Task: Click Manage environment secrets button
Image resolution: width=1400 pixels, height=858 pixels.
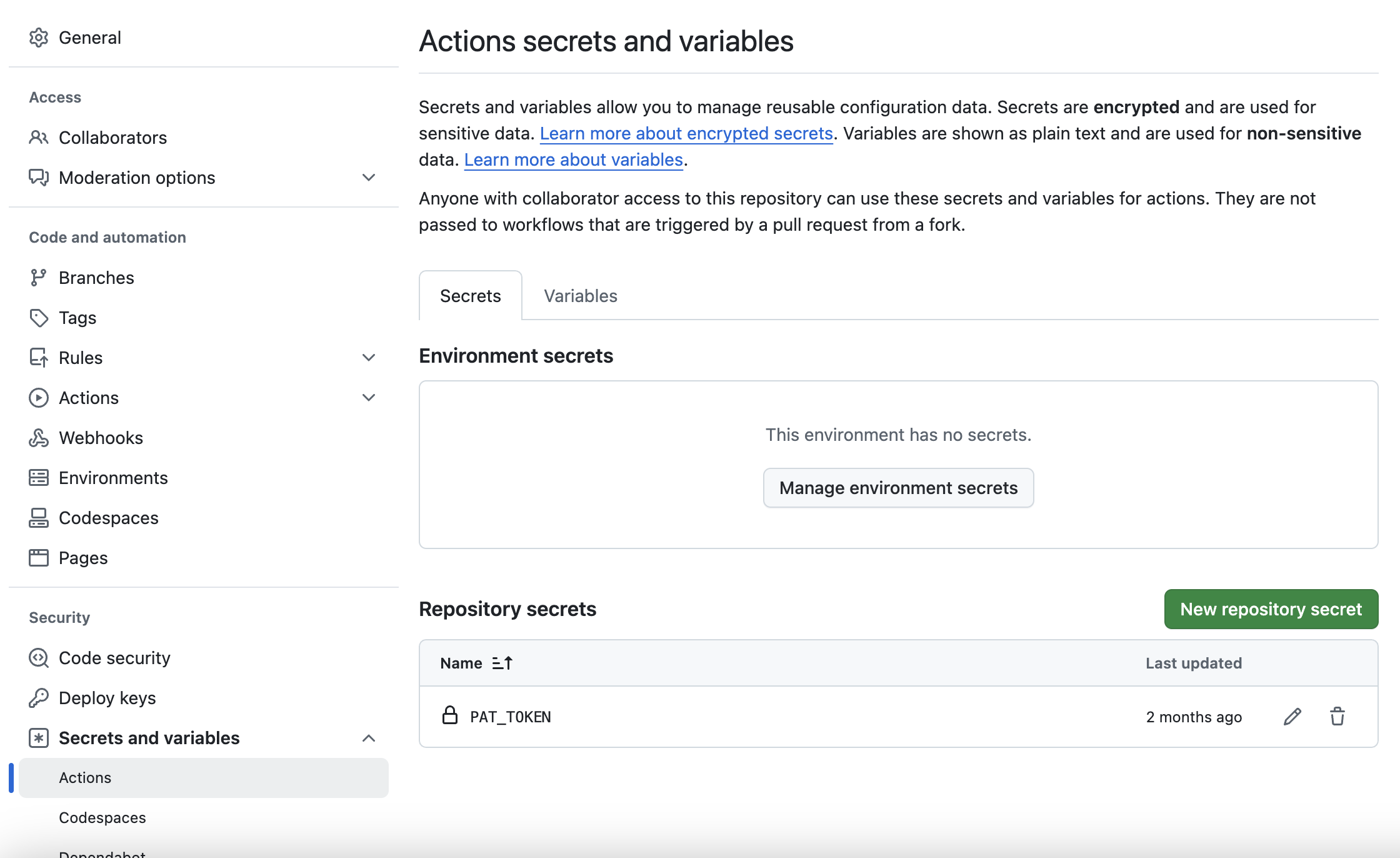Action: (x=898, y=488)
